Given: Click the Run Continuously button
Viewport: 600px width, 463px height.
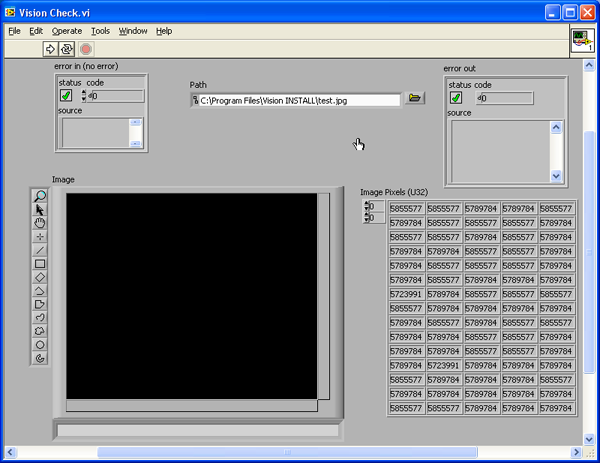Looking at the screenshot, I should 67,49.
